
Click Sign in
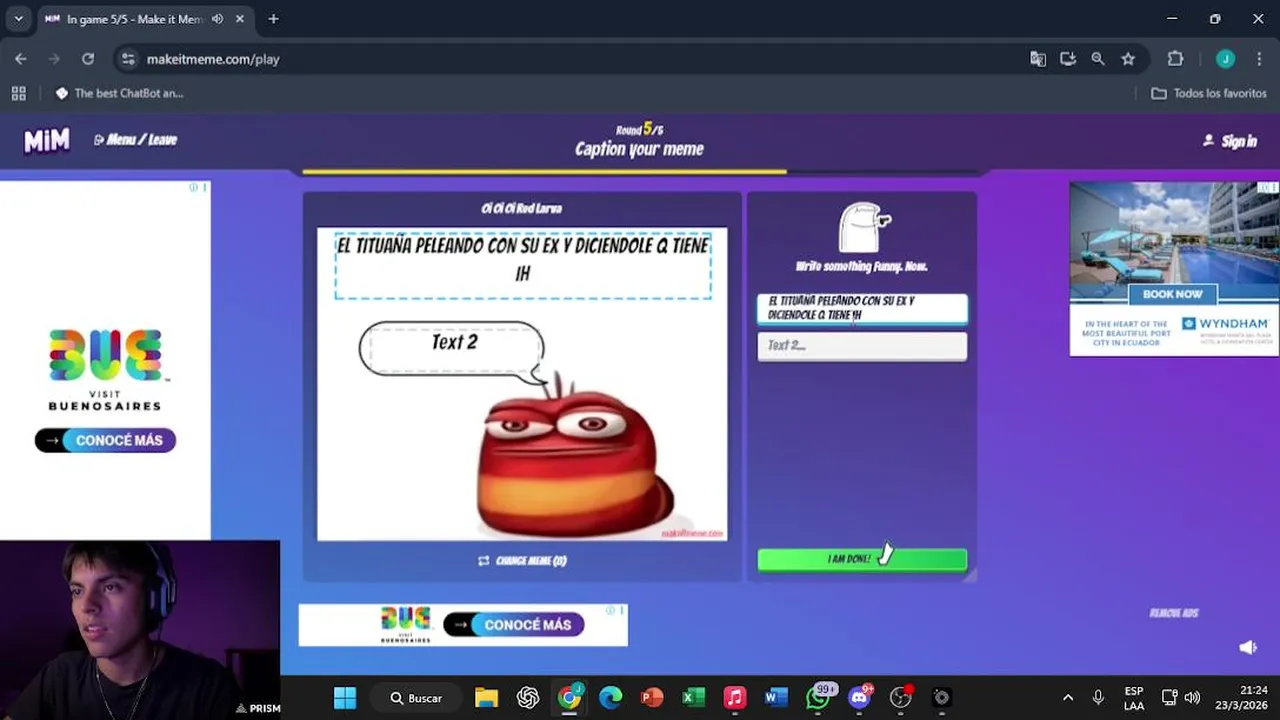point(1230,141)
